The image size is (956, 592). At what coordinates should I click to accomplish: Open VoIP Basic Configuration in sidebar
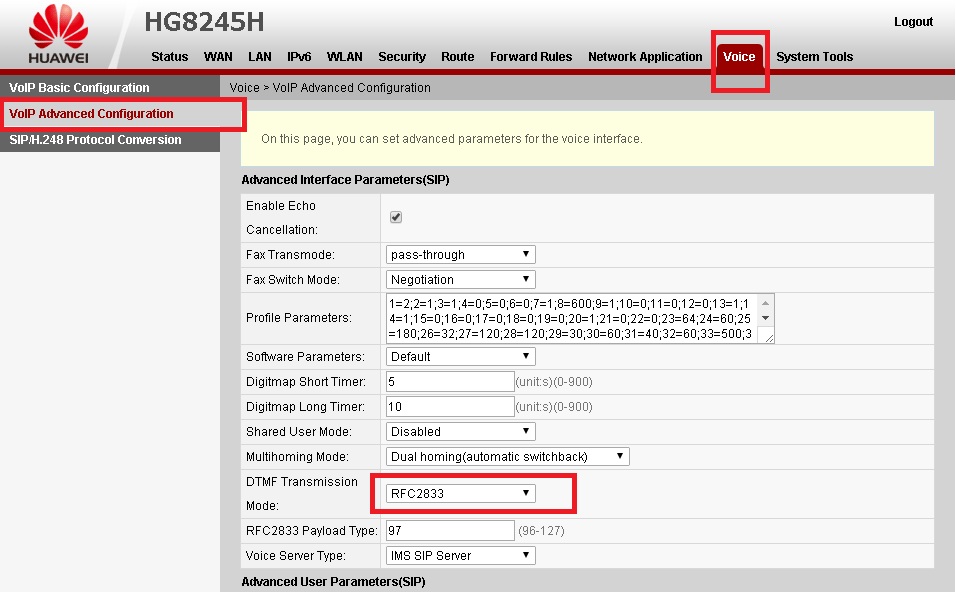pos(80,88)
